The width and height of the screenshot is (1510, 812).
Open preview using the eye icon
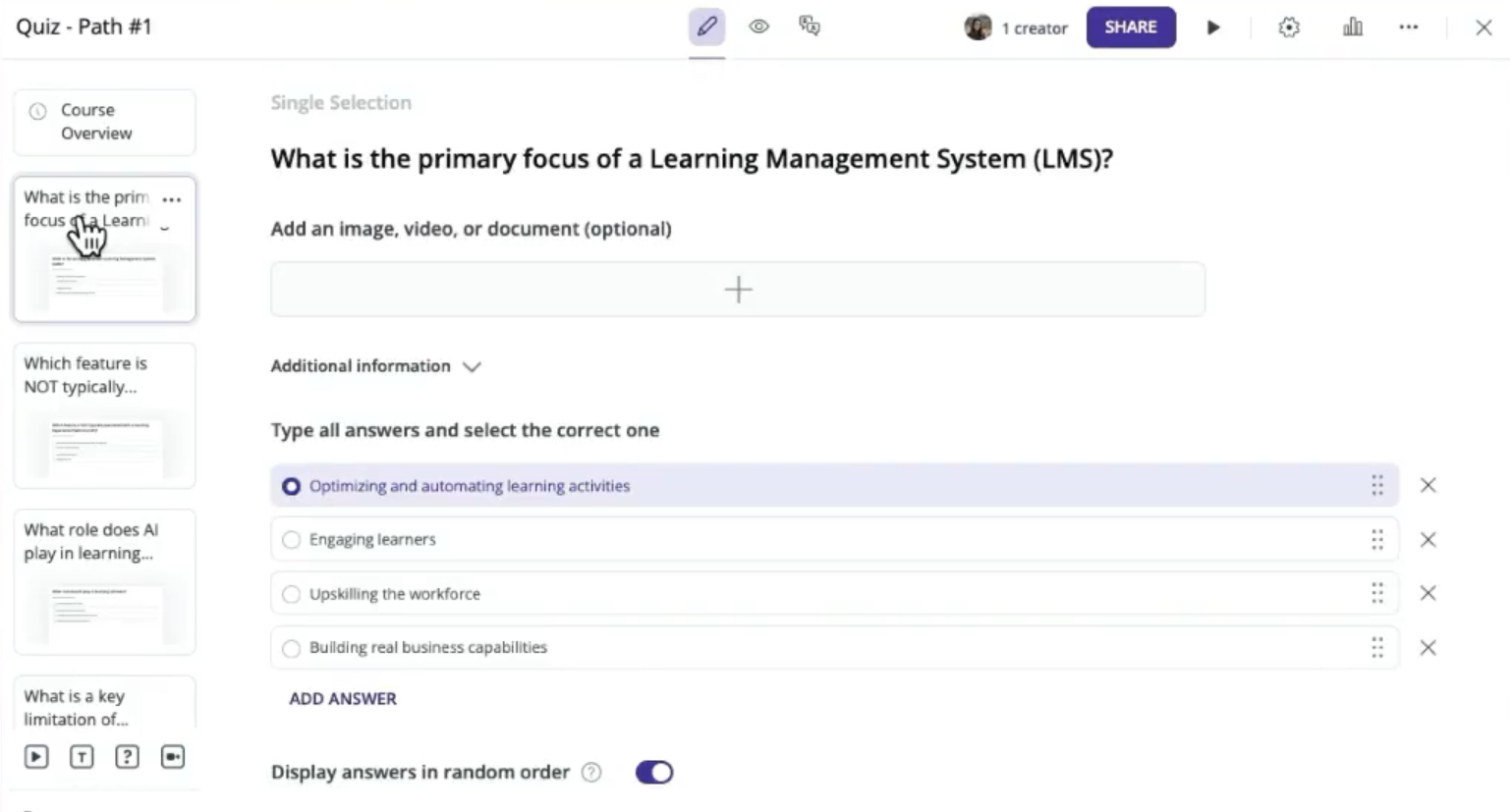758,27
